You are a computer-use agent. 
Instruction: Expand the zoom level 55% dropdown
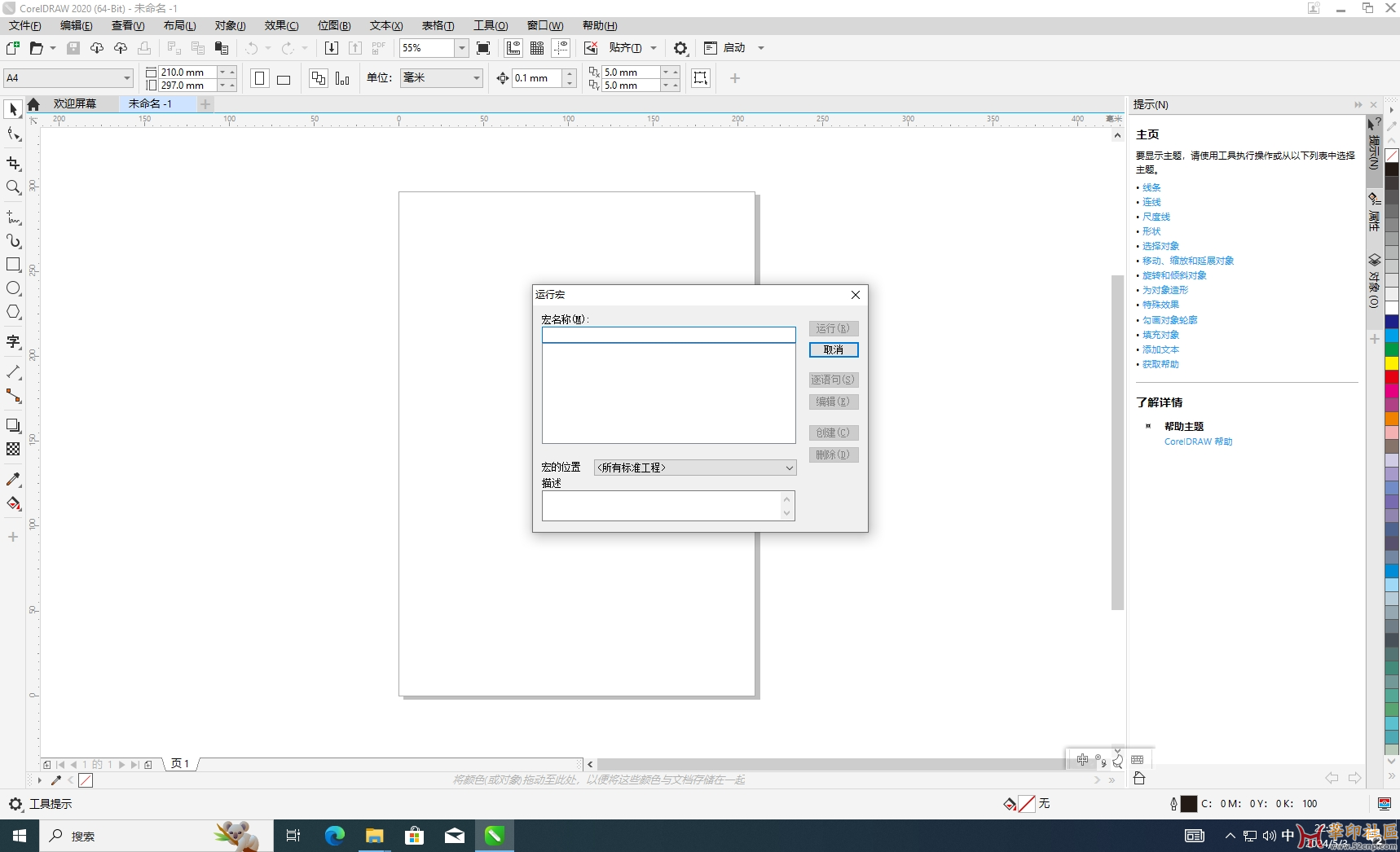[461, 48]
